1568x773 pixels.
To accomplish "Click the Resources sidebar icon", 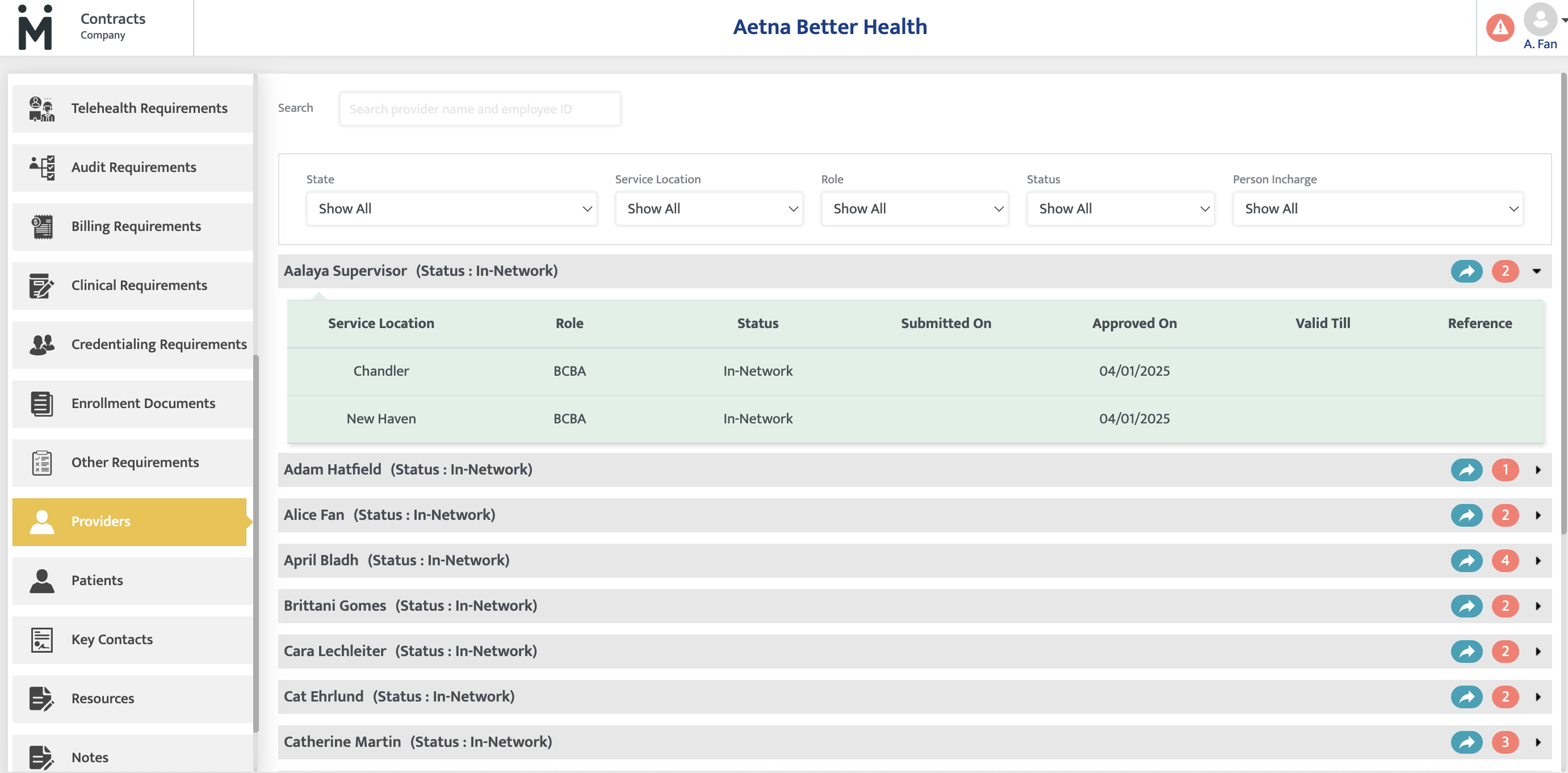I will 41,699.
